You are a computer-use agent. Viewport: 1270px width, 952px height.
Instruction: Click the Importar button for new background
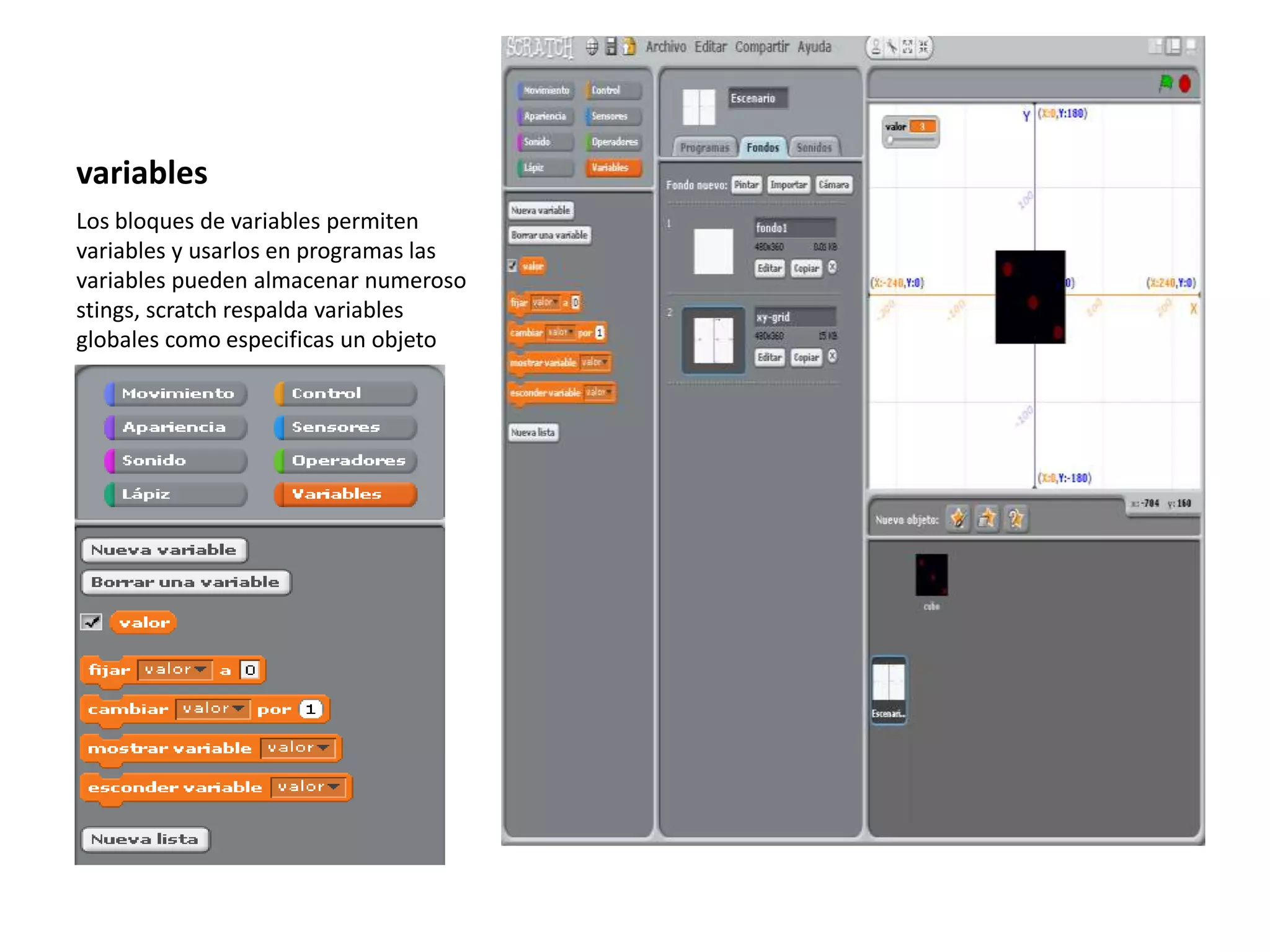[788, 185]
